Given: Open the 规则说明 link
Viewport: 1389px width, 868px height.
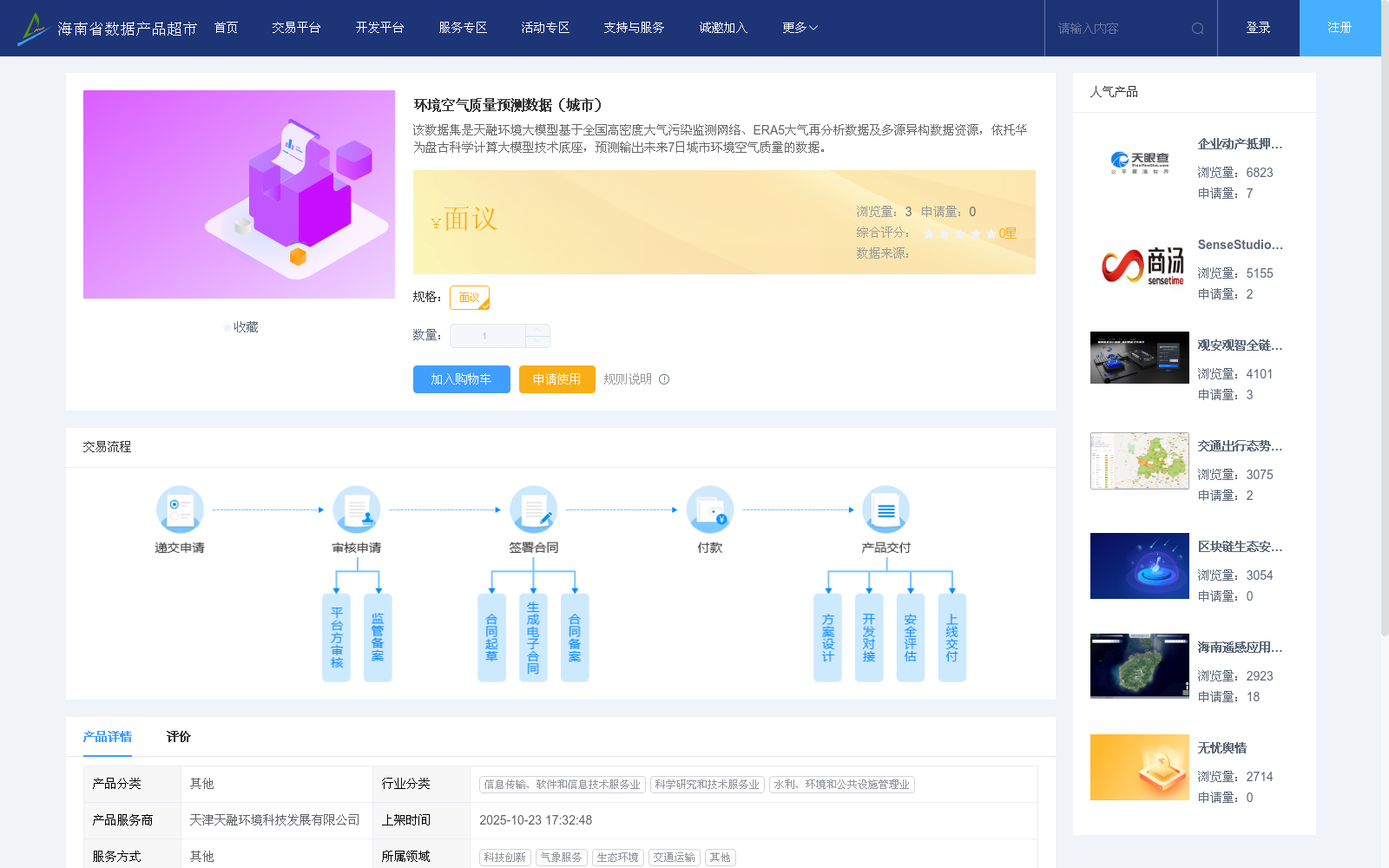Looking at the screenshot, I should 628,379.
